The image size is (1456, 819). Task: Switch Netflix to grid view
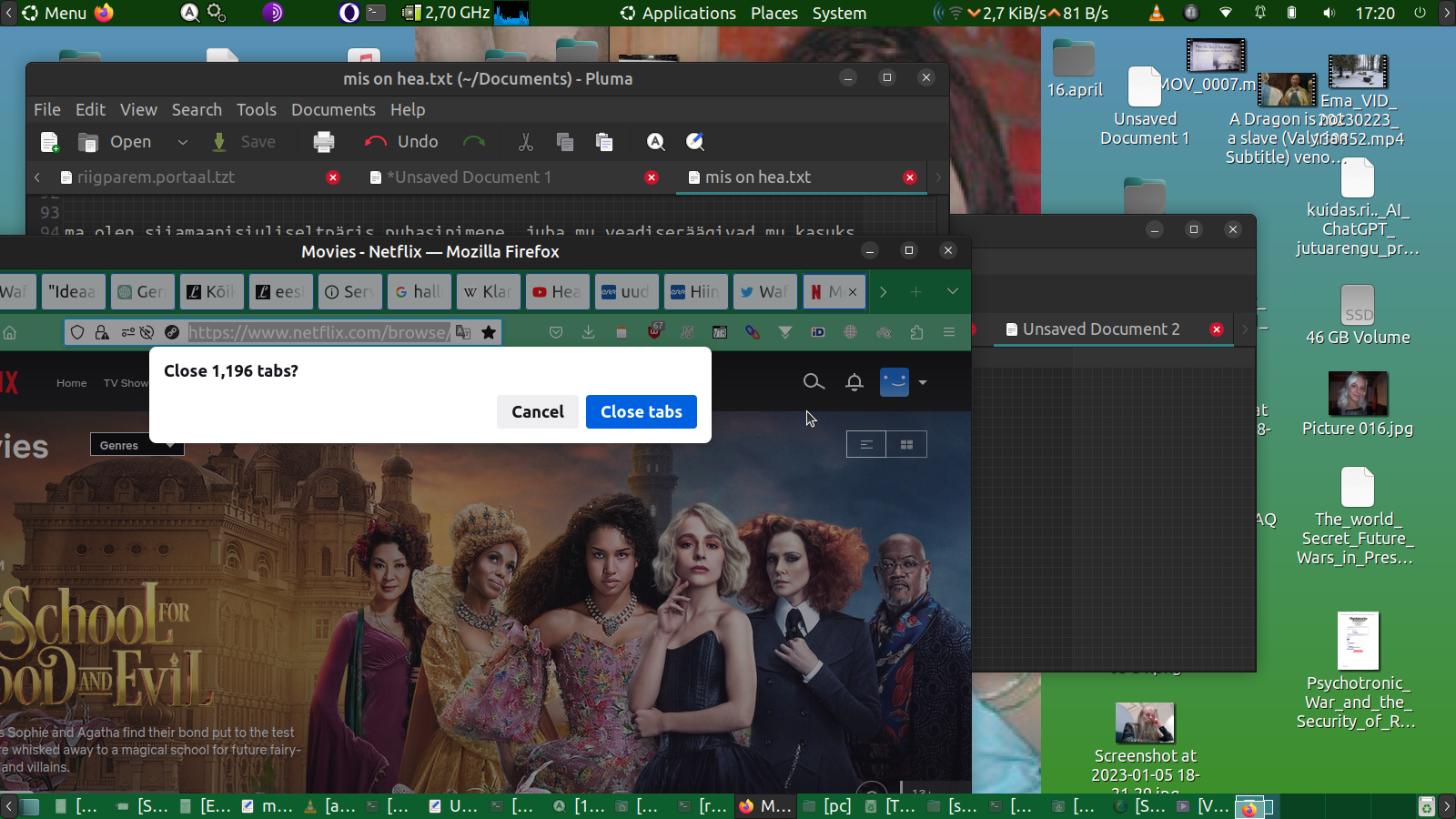click(x=906, y=444)
